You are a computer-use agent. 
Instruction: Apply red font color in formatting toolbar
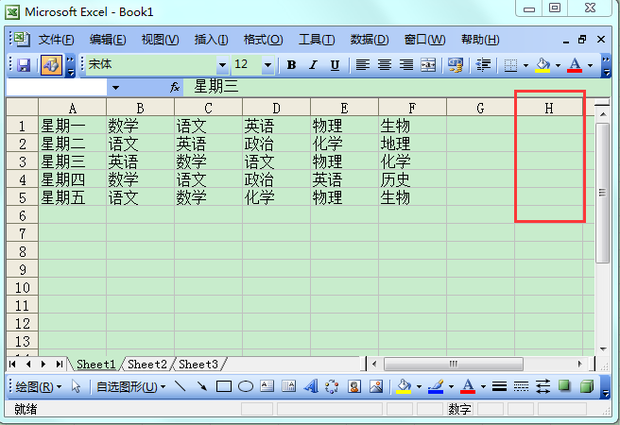pos(575,65)
